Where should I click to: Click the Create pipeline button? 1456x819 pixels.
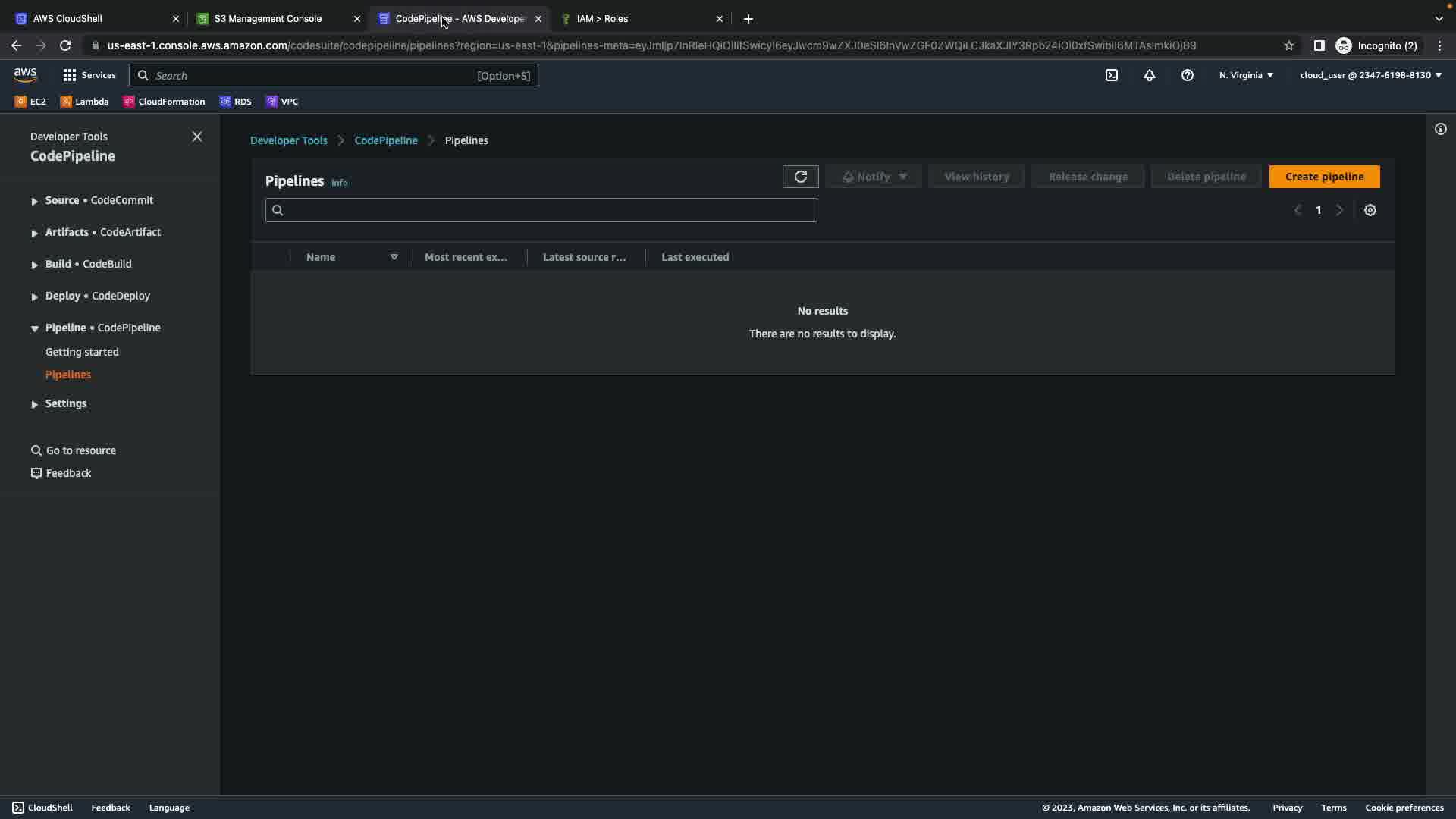coord(1323,177)
